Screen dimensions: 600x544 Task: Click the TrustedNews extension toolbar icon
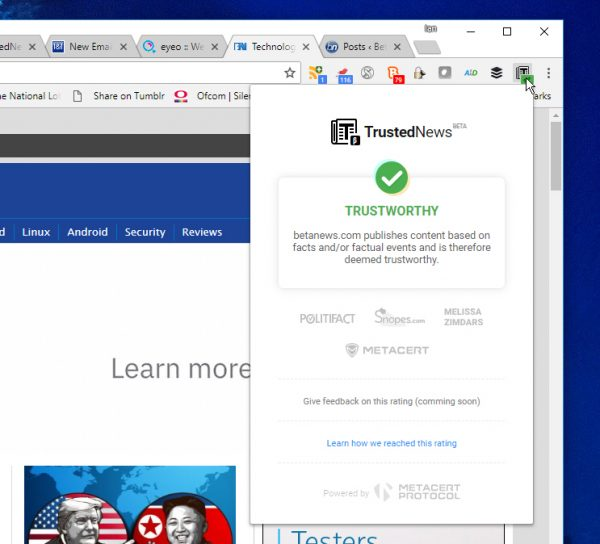522,73
